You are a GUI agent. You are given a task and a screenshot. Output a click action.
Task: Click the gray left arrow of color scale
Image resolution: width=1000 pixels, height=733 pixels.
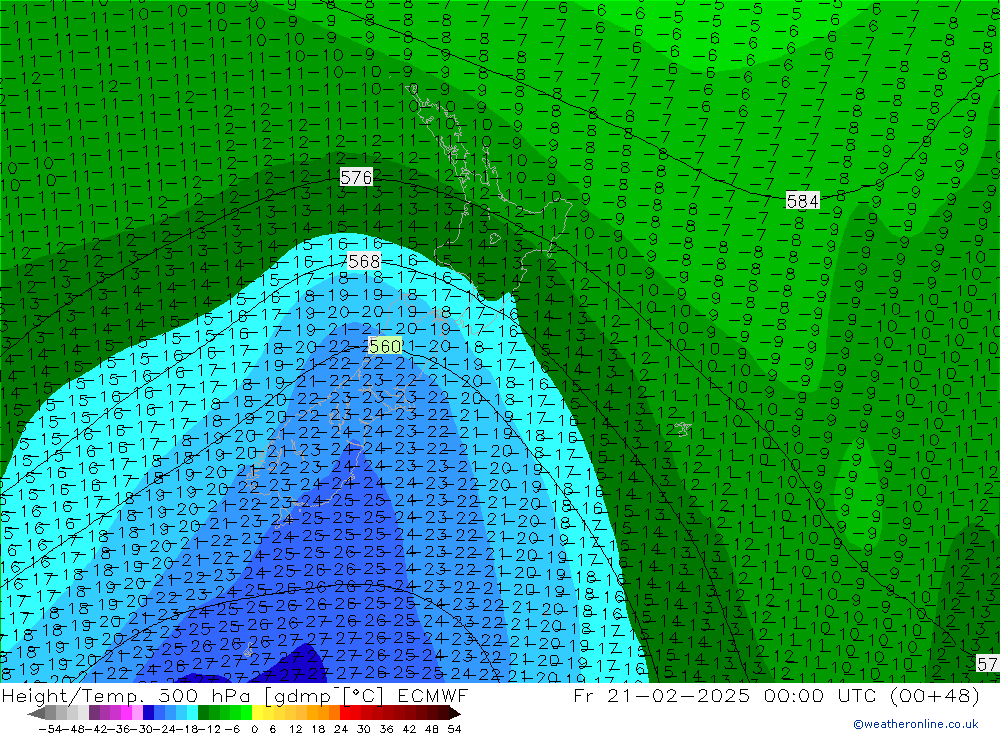[x=36, y=713]
